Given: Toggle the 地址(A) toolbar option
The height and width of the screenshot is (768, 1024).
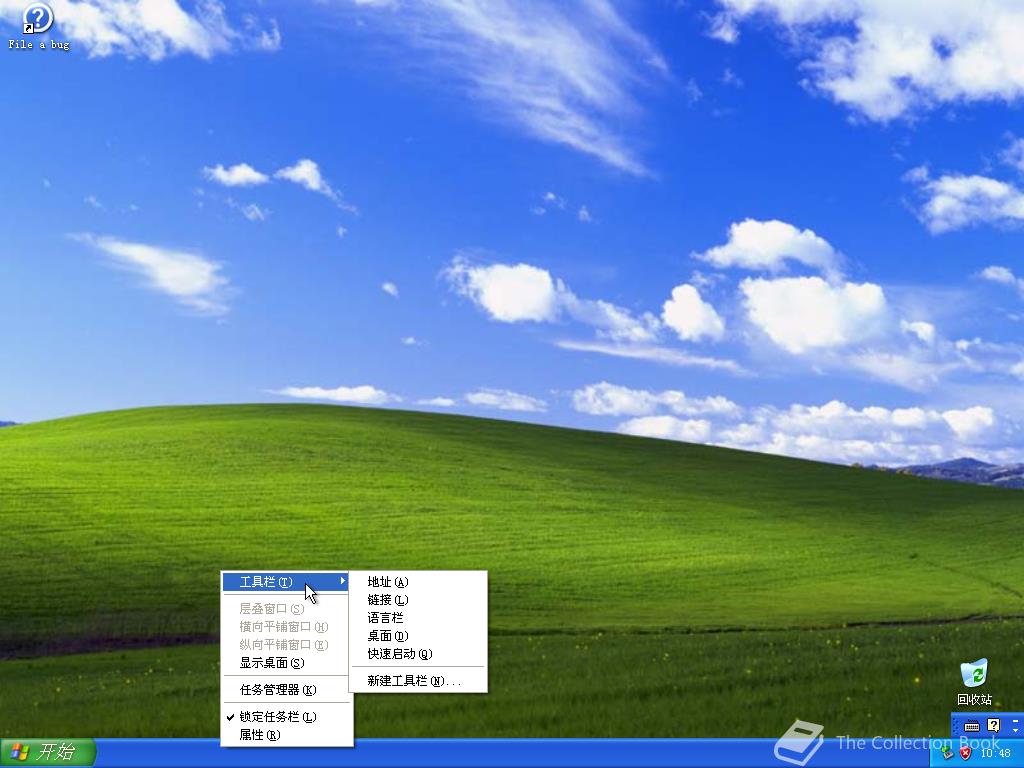Looking at the screenshot, I should [x=418, y=582].
